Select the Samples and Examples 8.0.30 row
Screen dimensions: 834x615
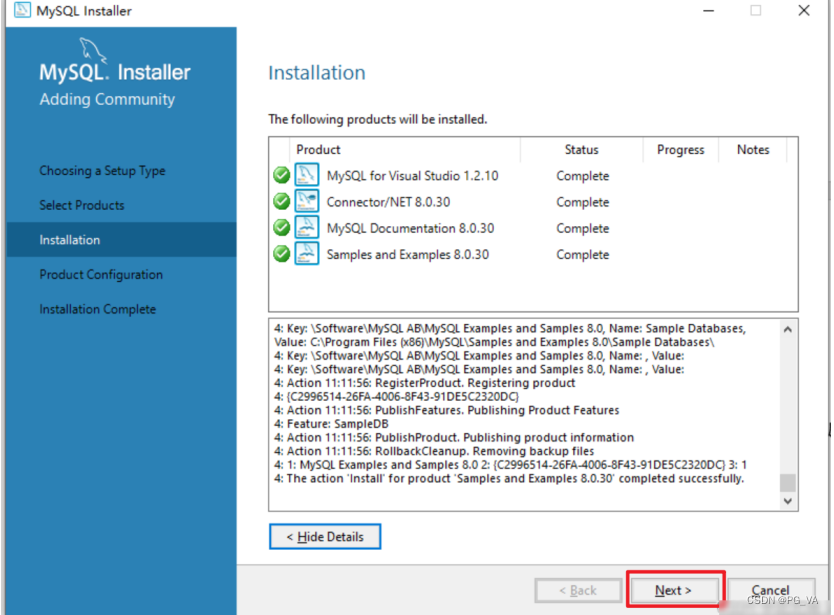(x=533, y=254)
